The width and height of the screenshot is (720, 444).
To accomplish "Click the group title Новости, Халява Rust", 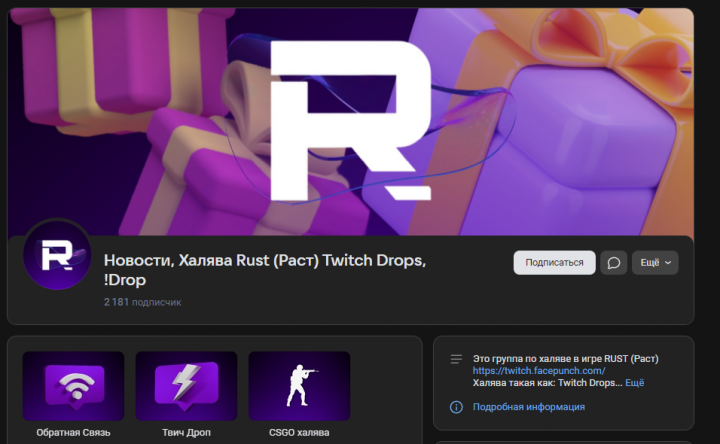I will click(265, 270).
